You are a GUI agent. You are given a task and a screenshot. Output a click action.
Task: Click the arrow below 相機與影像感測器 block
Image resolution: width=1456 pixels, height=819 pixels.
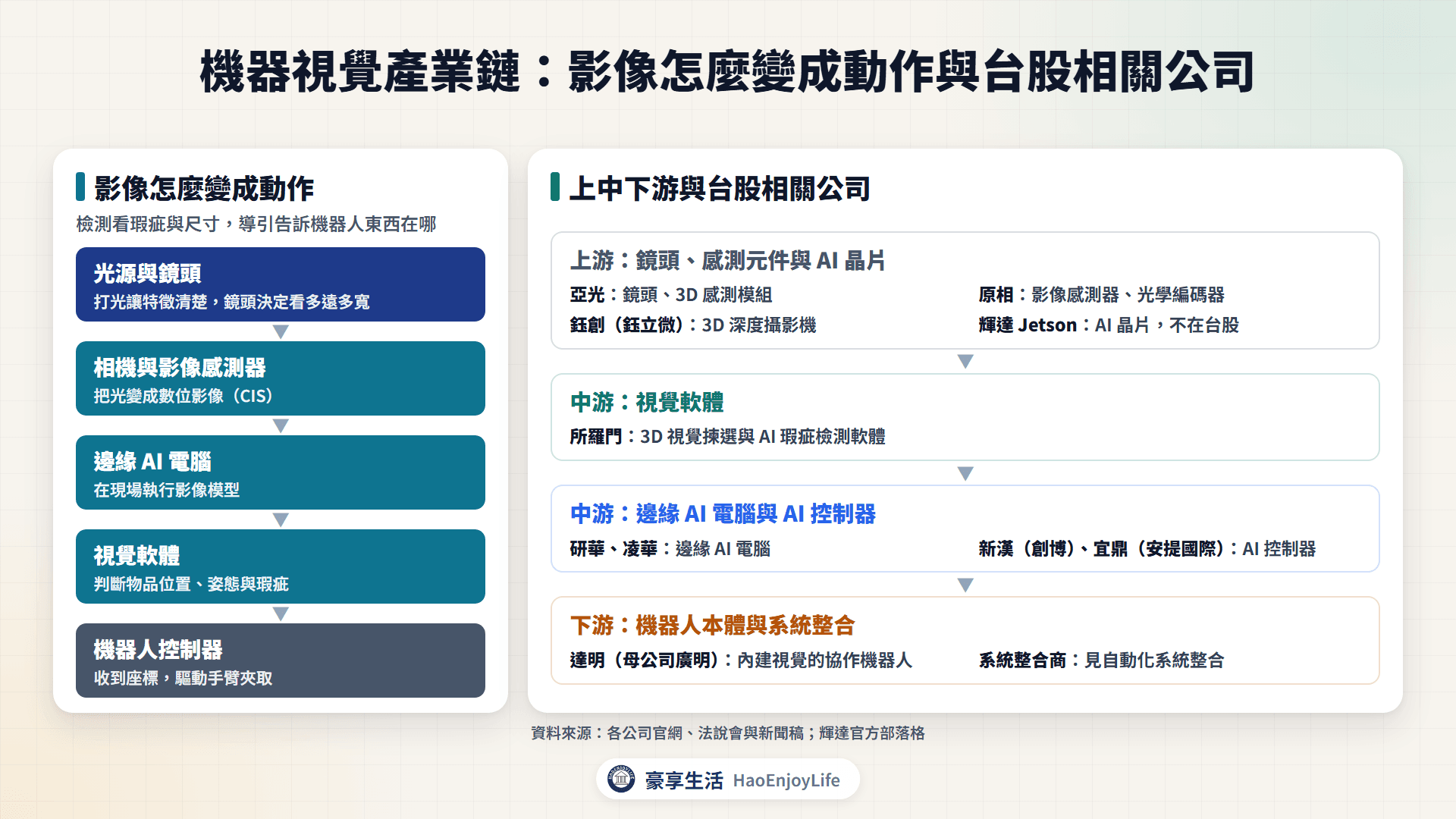[281, 426]
